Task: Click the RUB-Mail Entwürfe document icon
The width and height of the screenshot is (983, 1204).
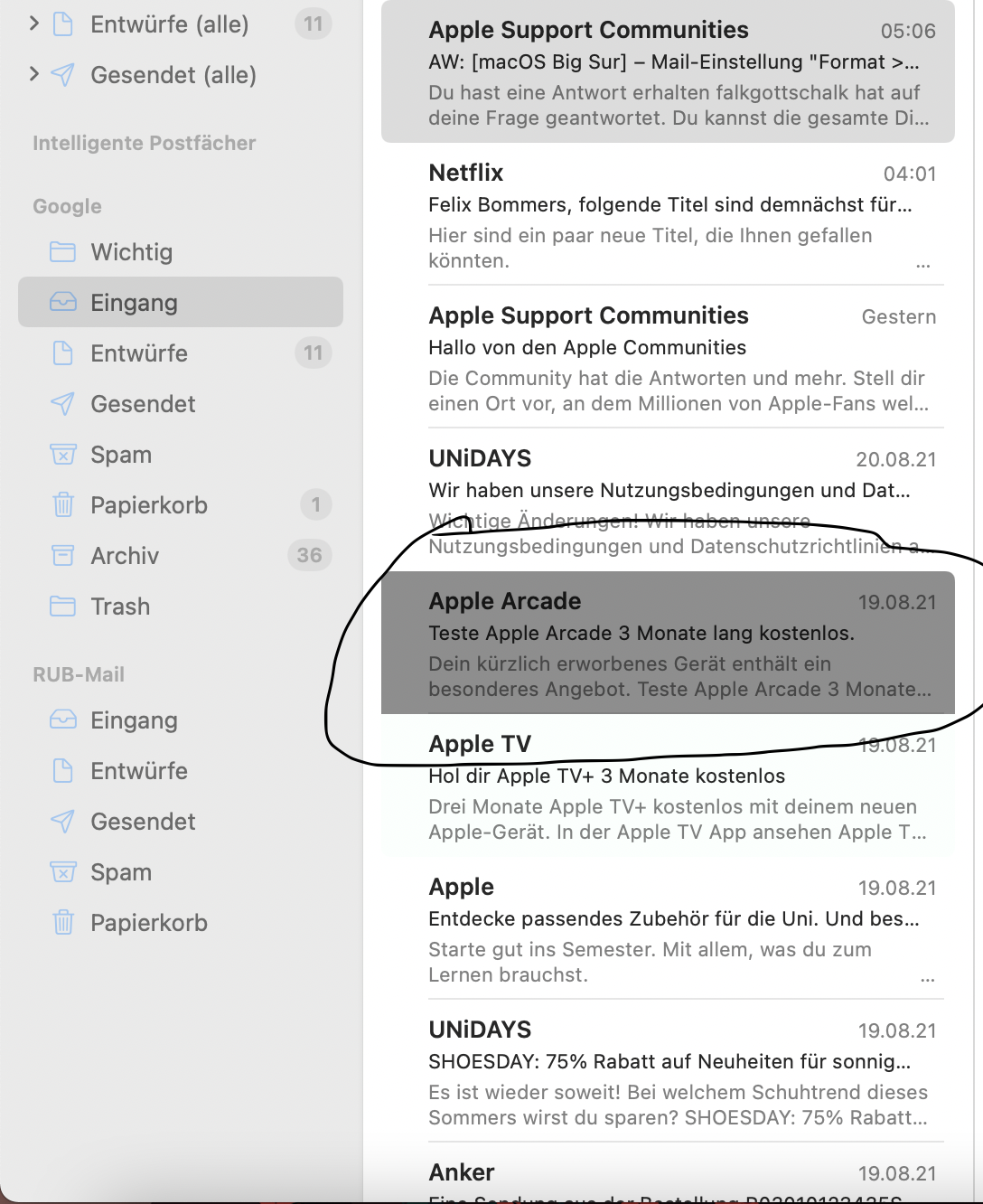Action: 62,771
